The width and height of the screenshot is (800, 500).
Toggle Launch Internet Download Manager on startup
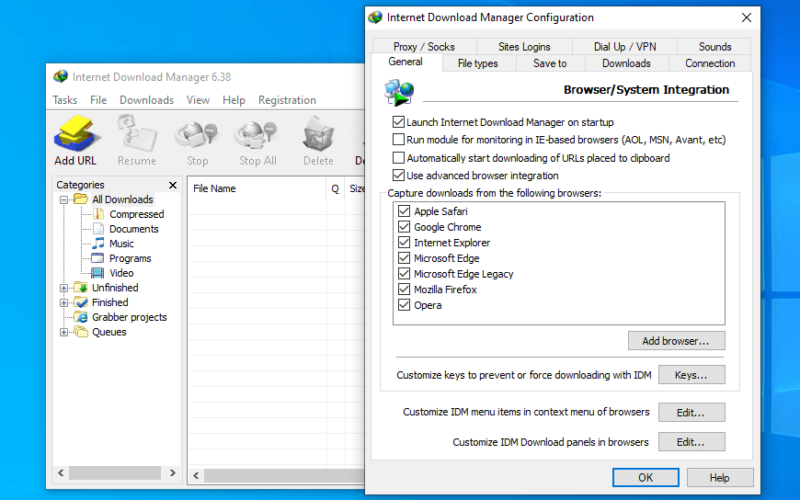pos(398,122)
